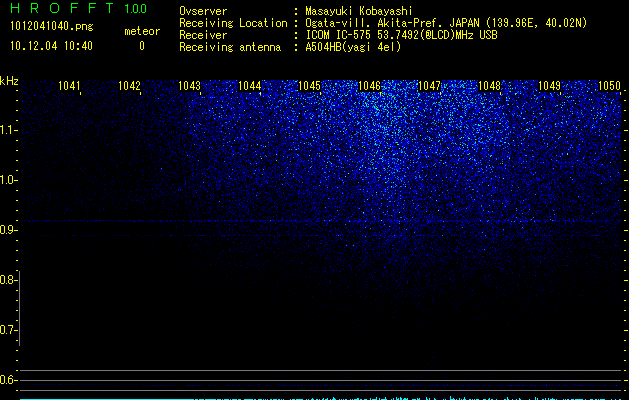
Task: Click the Receiving antenna label
Action: coord(230,47)
